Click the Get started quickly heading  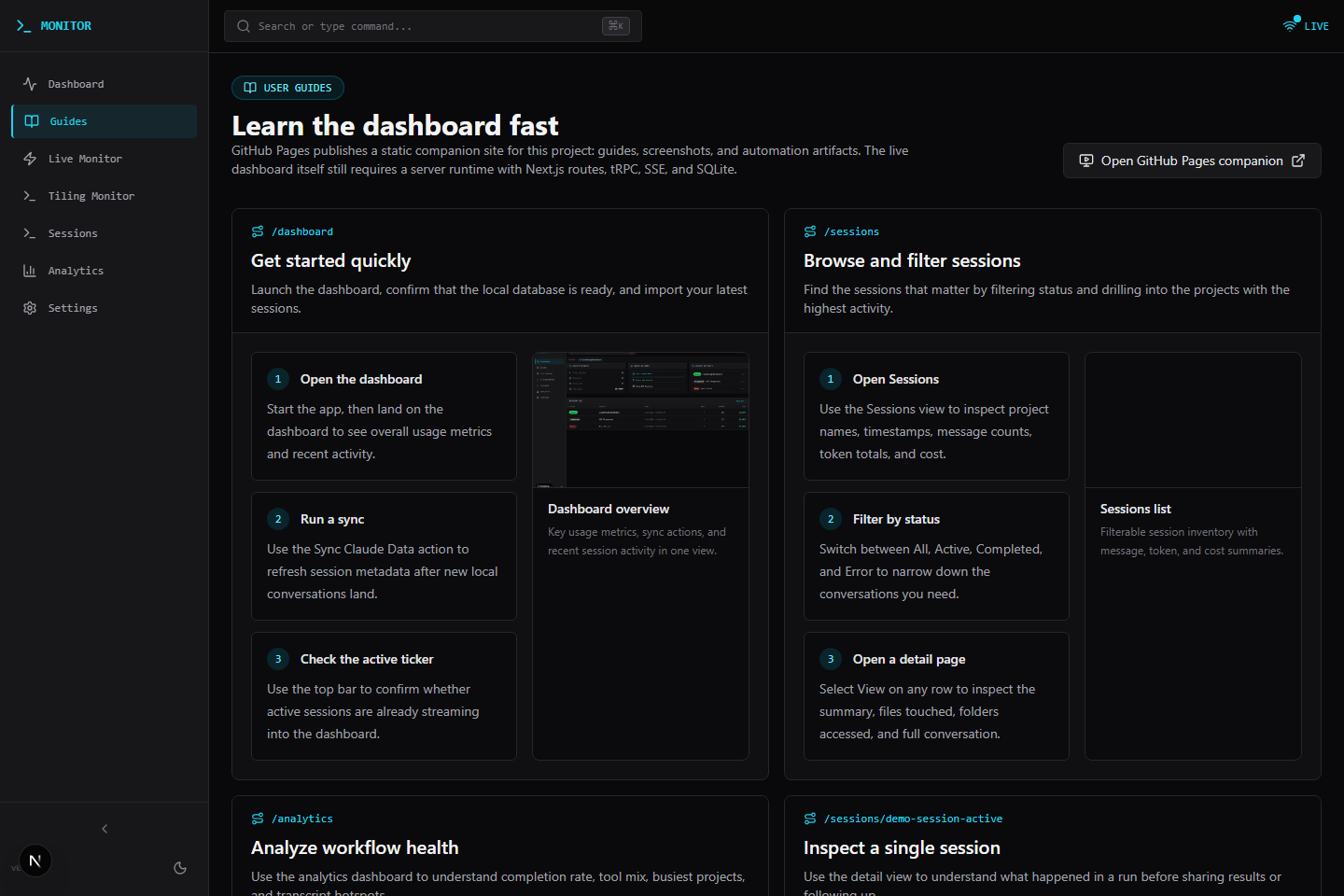coord(330,260)
